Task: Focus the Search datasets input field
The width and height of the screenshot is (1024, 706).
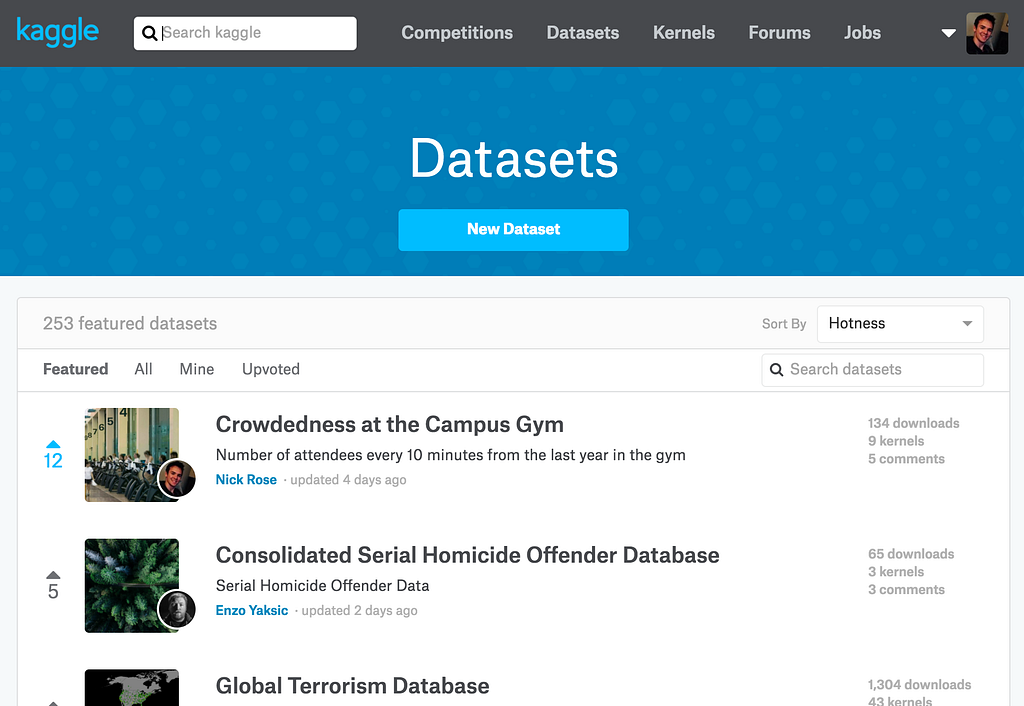Action: (872, 370)
